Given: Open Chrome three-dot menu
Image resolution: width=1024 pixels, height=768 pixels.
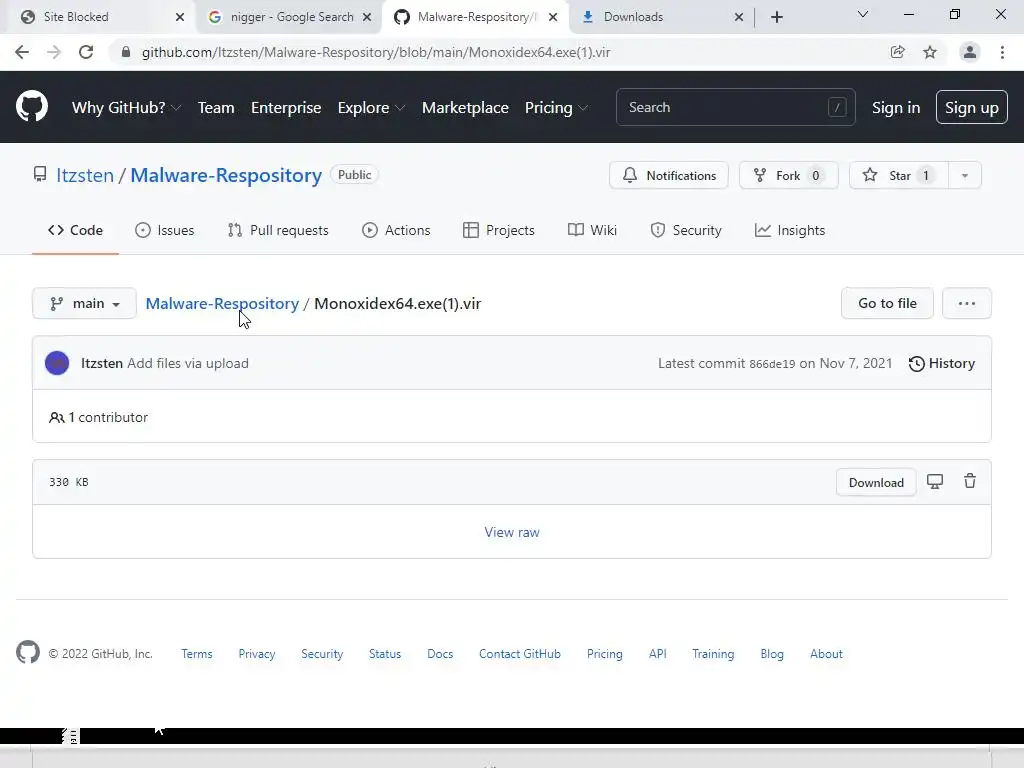Looking at the screenshot, I should (1002, 52).
